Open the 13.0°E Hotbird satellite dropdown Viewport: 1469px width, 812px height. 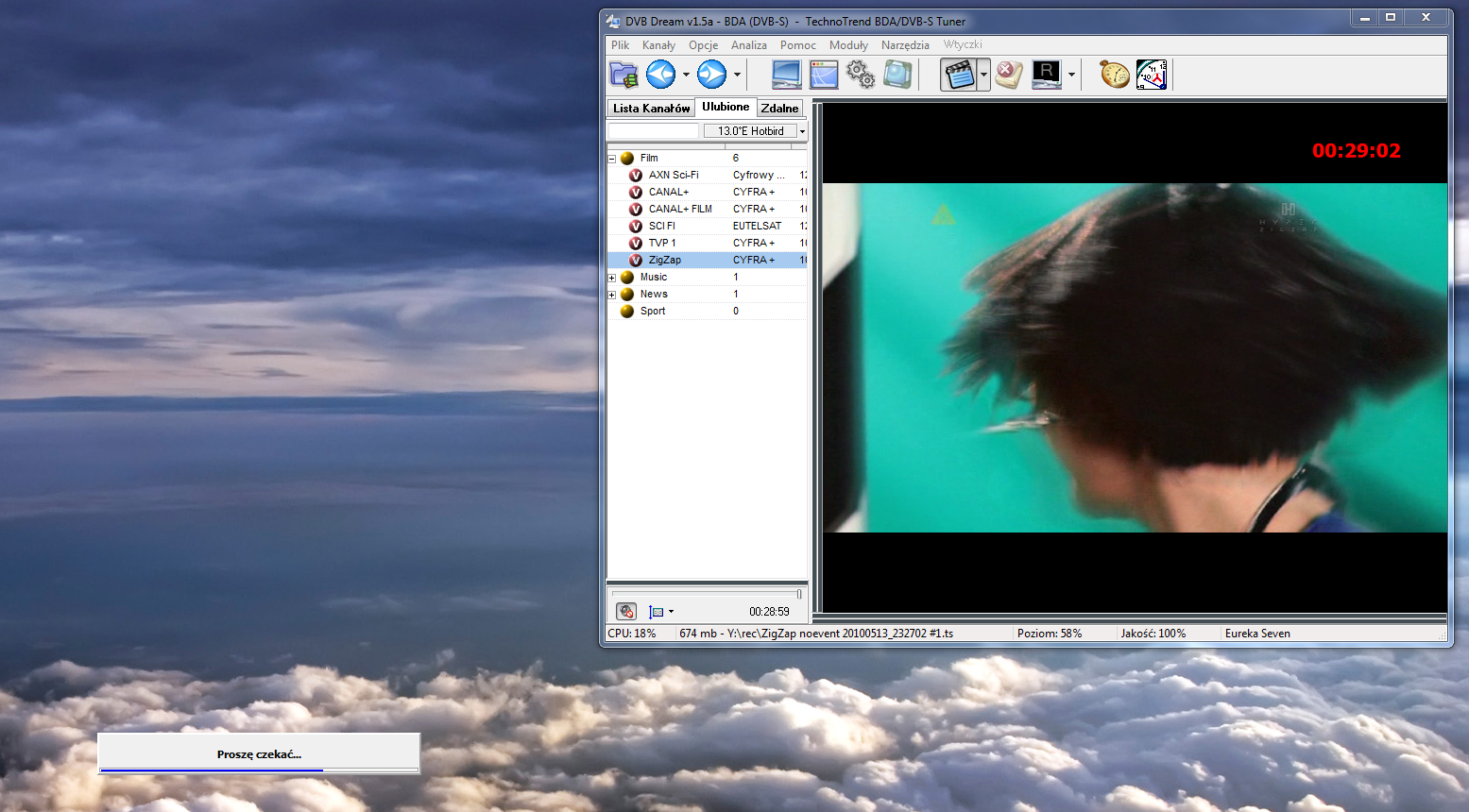pos(802,131)
